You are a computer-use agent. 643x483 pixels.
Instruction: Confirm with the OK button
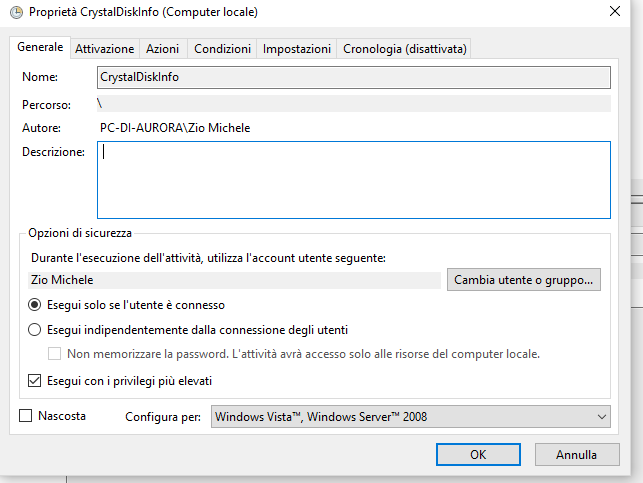tap(478, 455)
